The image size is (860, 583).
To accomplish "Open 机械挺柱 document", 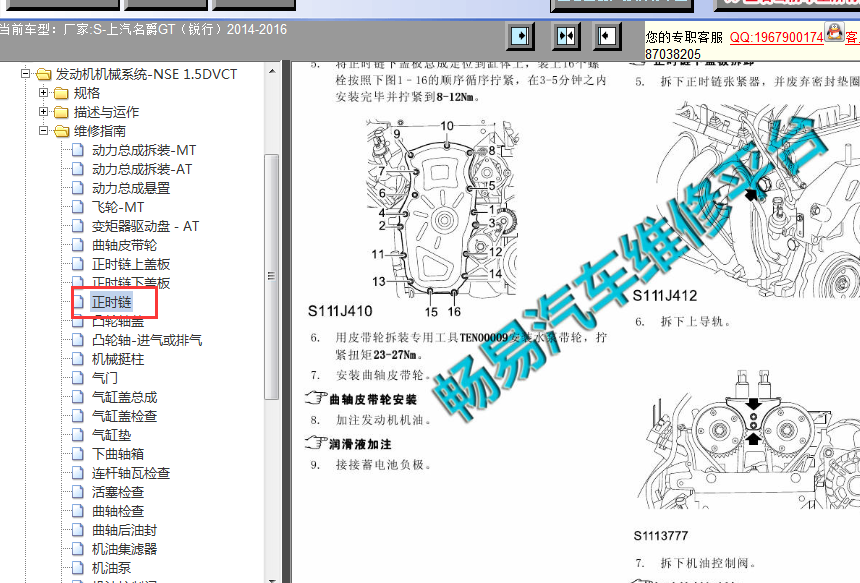I will pos(118,359).
